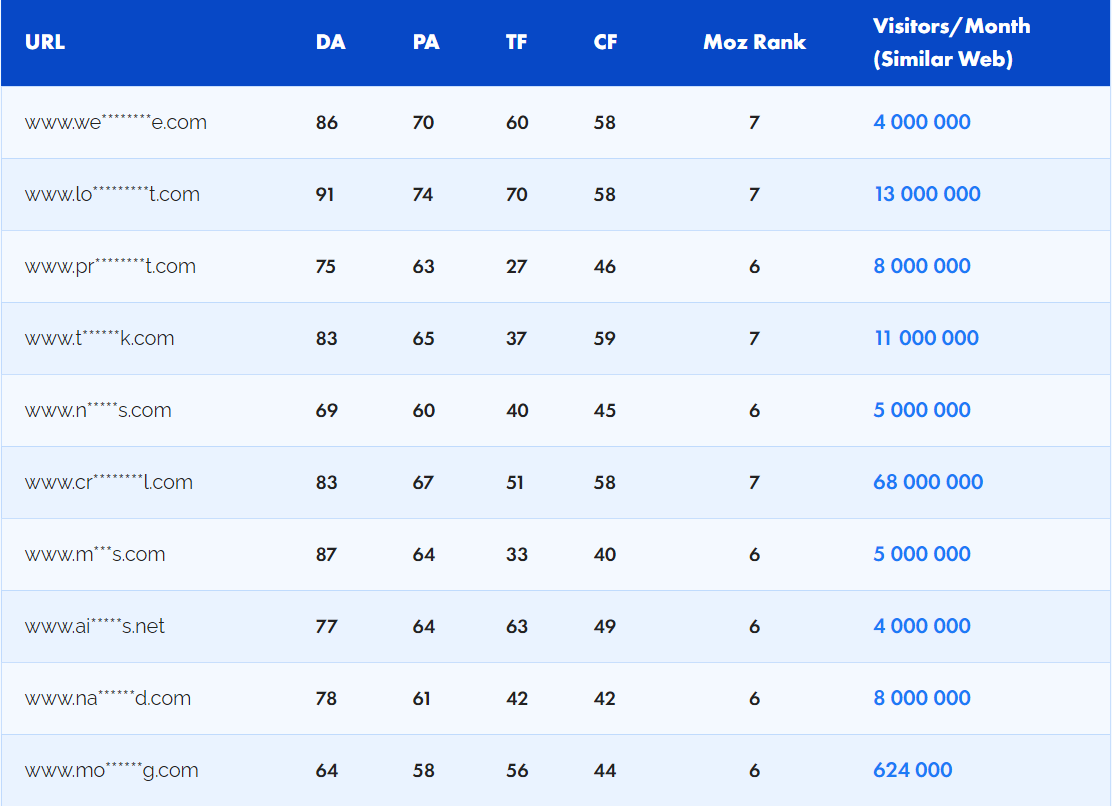Open the 11 000 000 visitors link
Image resolution: width=1112 pixels, height=806 pixels.
(926, 338)
